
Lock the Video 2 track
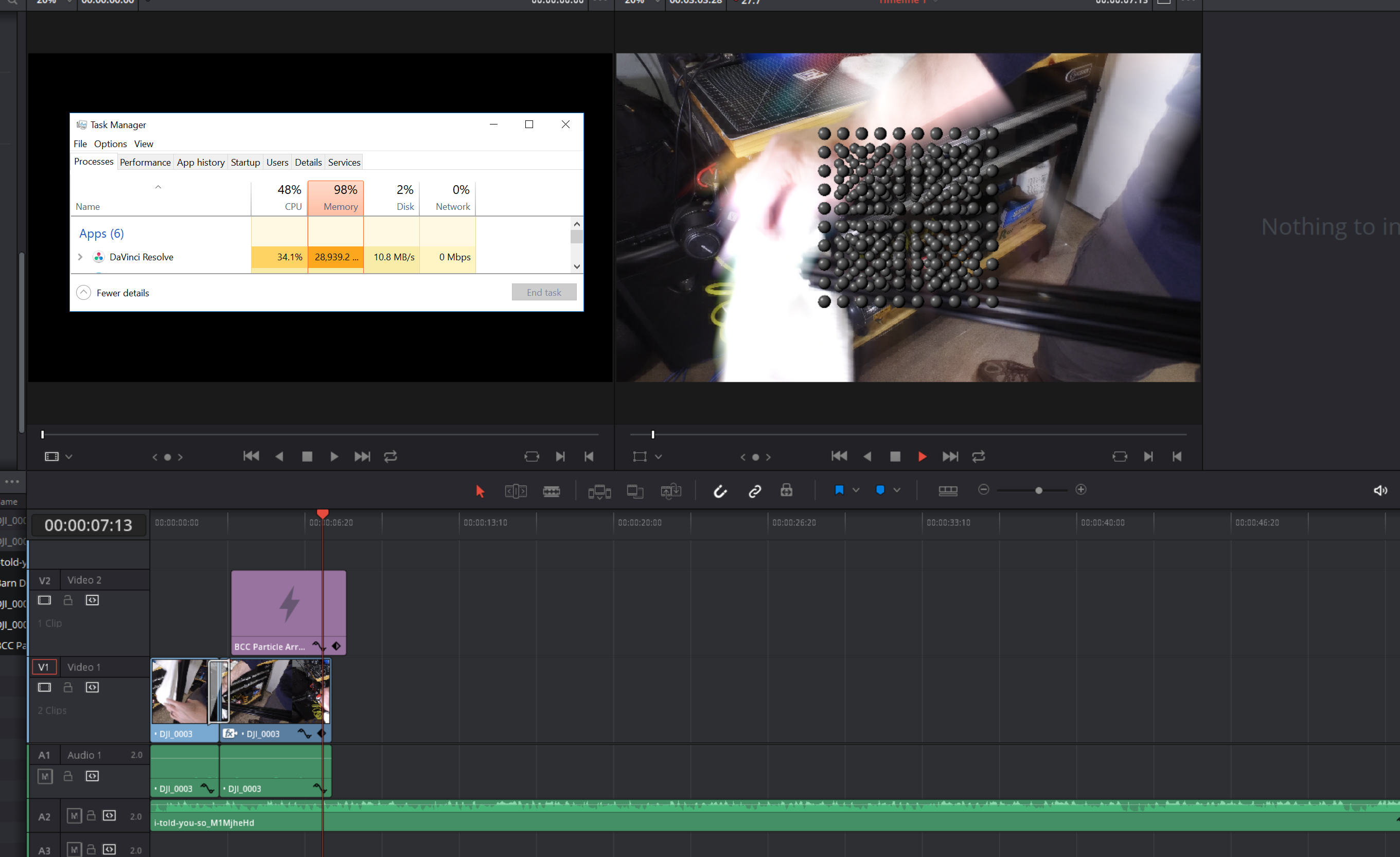pyautogui.click(x=68, y=600)
